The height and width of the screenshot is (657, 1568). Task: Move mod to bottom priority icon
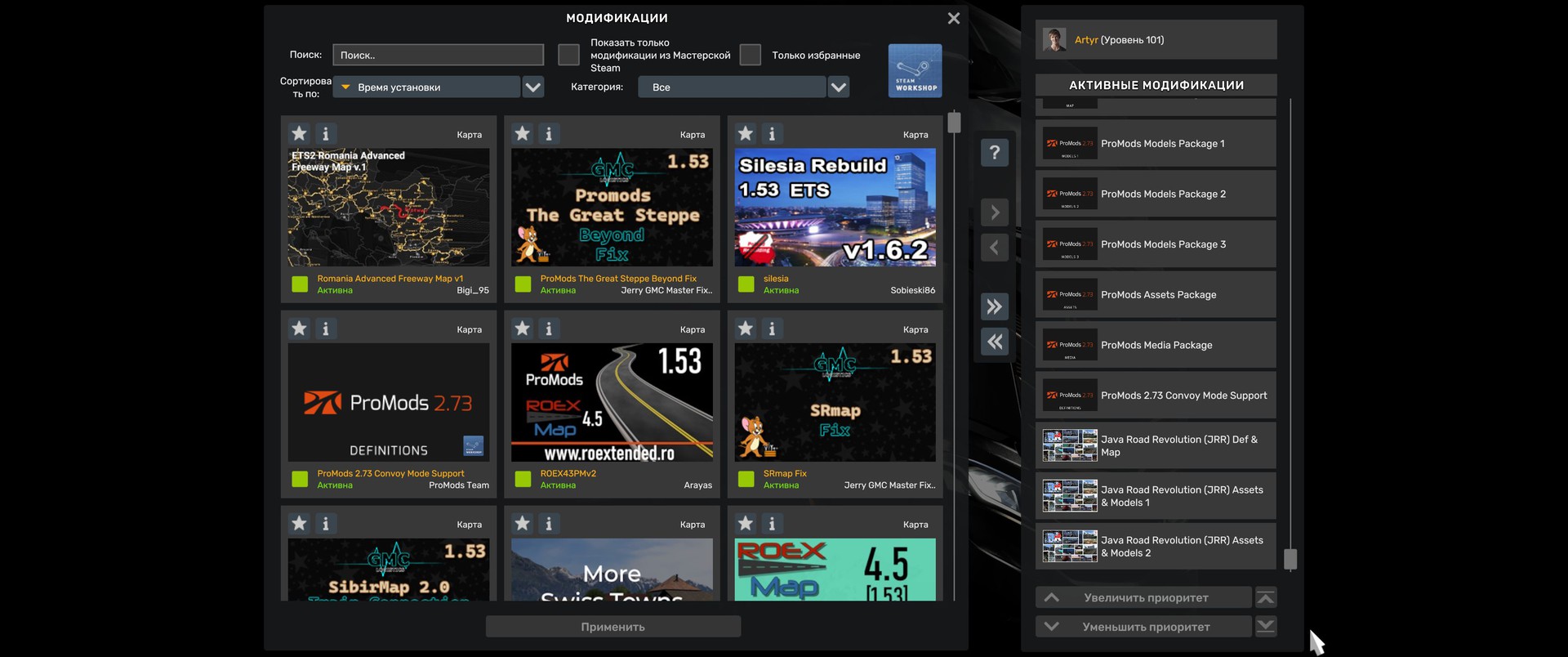point(1266,627)
